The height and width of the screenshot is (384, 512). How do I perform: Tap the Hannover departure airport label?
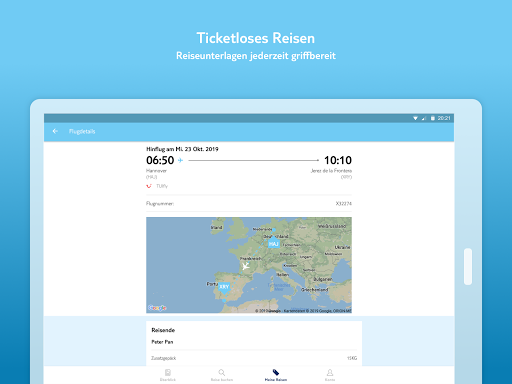point(156,171)
